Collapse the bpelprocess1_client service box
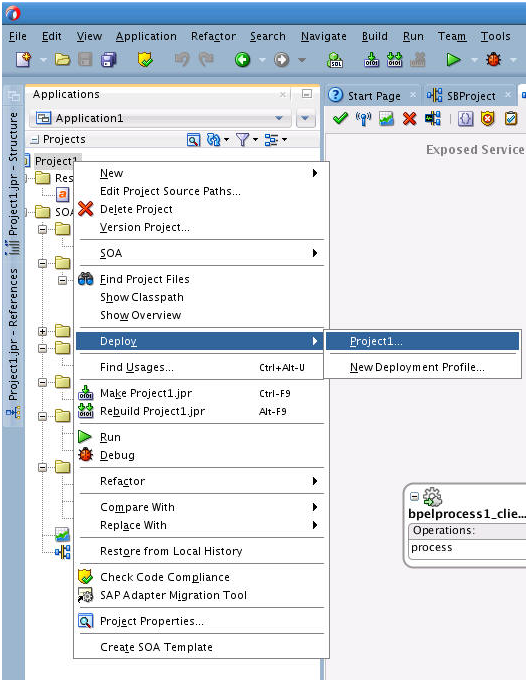 coord(414,496)
